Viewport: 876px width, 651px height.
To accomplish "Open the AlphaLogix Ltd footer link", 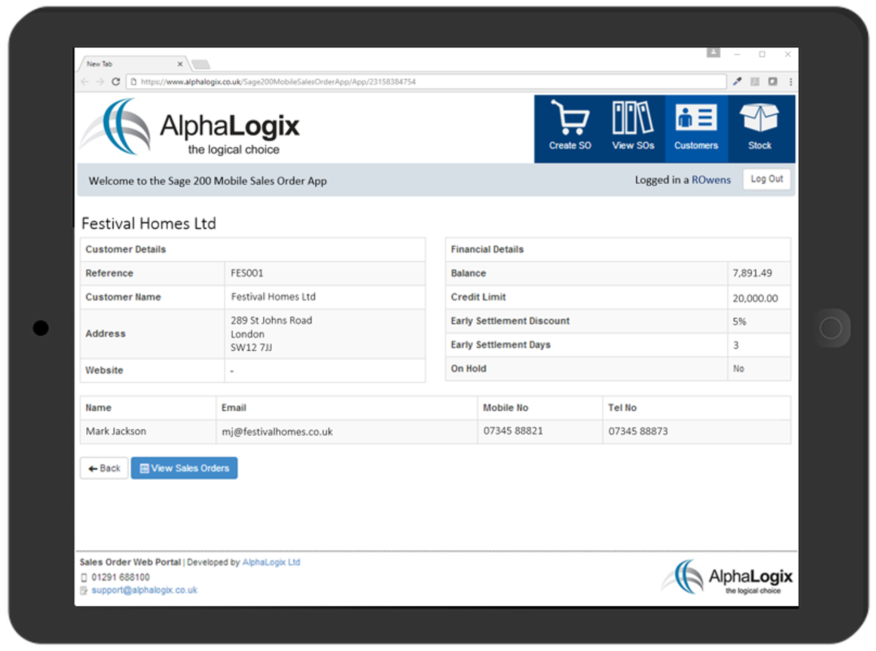I will point(271,562).
